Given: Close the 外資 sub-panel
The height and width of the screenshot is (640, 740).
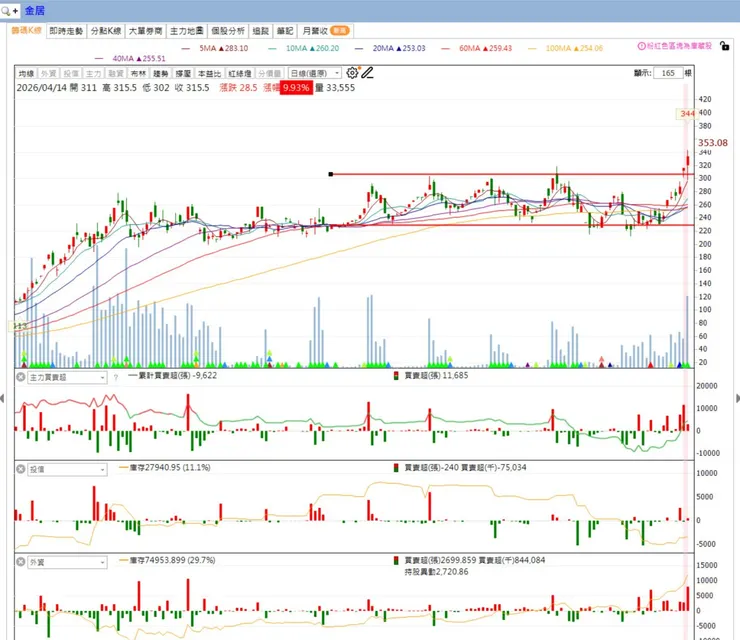Looking at the screenshot, I should click(21, 562).
